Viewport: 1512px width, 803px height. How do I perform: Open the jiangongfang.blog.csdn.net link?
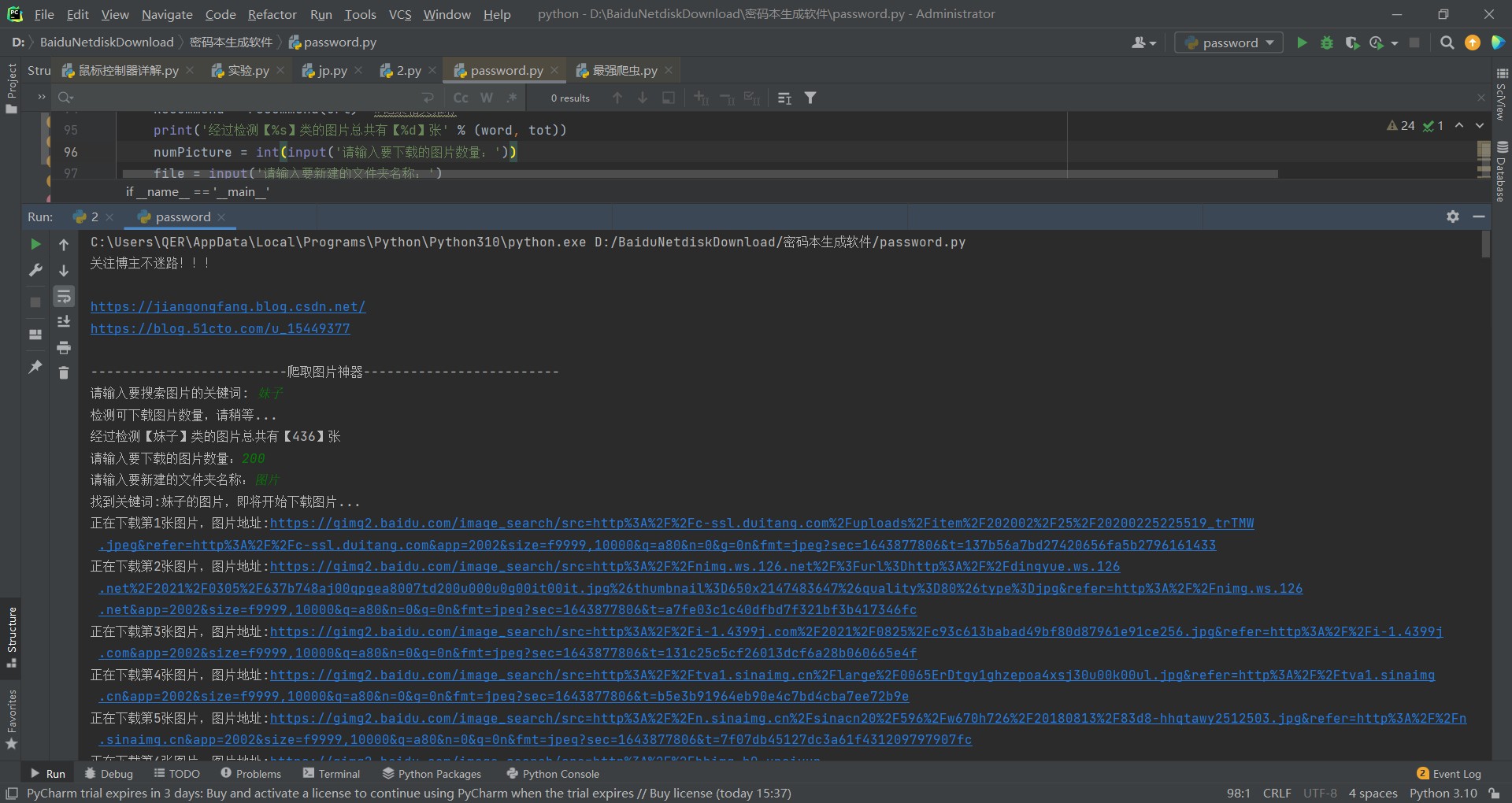click(x=228, y=306)
